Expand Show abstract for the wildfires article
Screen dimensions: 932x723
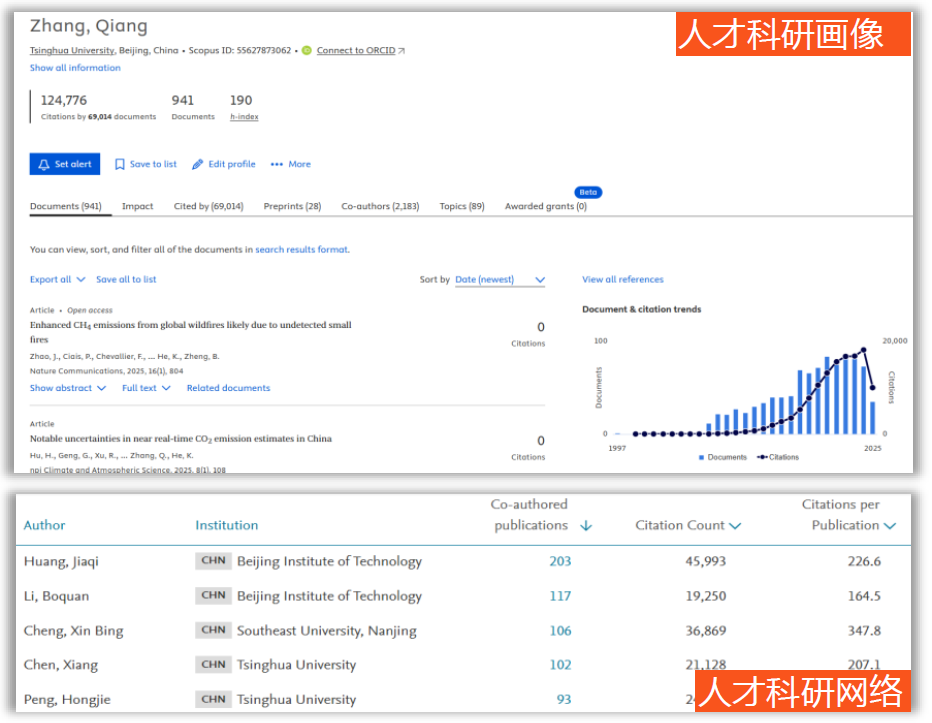pyautogui.click(x=68, y=388)
